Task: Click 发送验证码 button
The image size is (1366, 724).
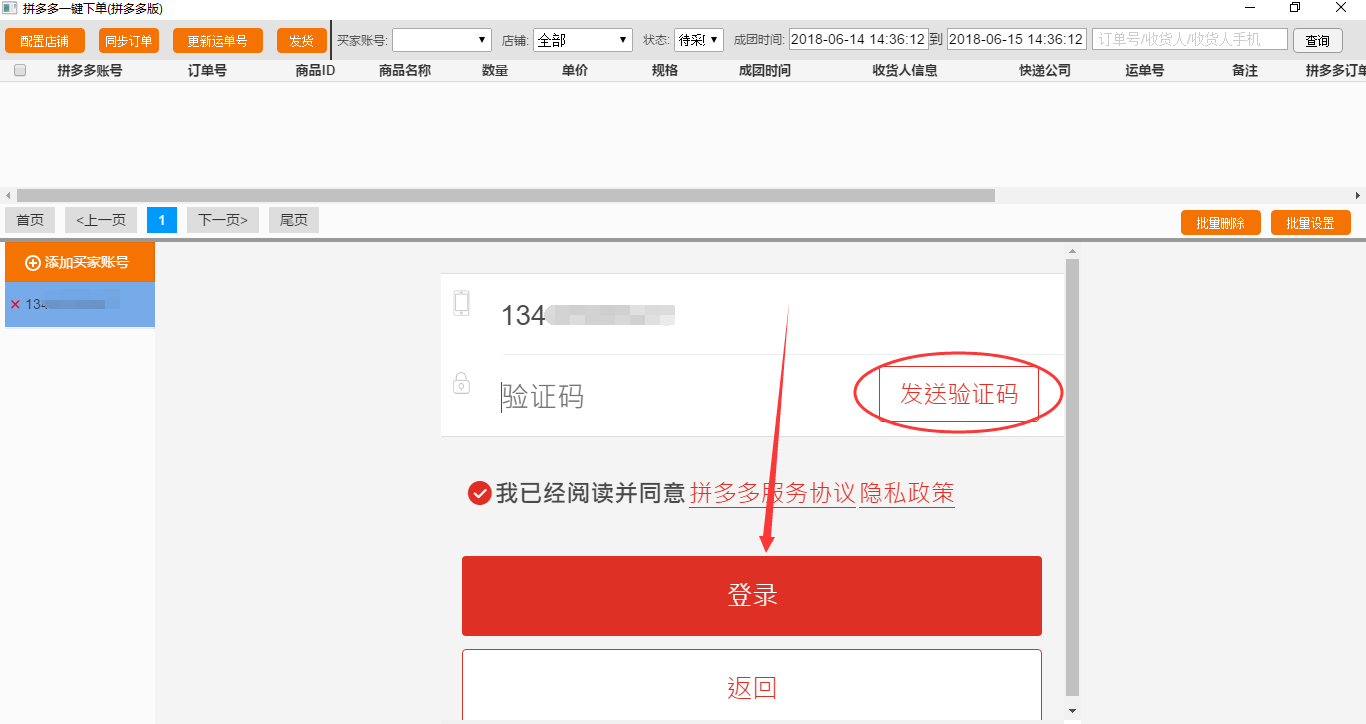Action: (959, 394)
